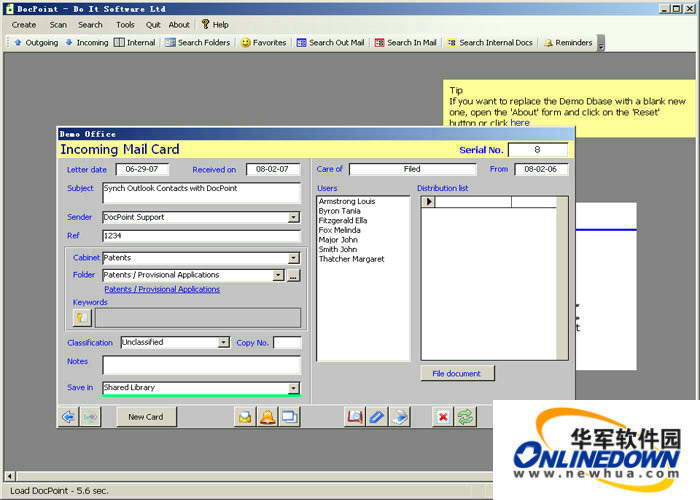Click the Care of field
The height and width of the screenshot is (500, 700).
(412, 169)
